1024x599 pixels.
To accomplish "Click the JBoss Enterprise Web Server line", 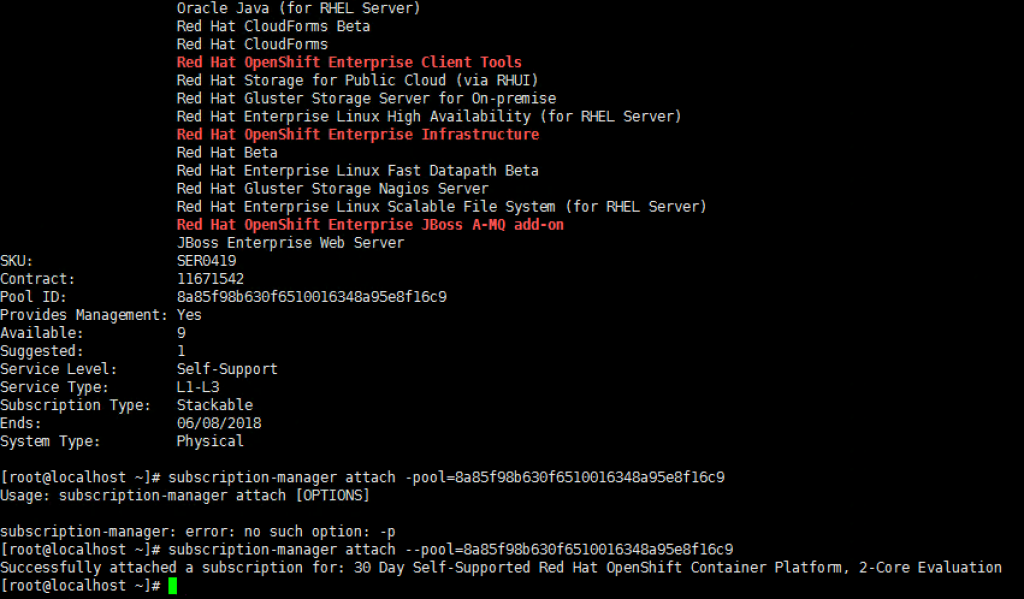I will point(290,243).
